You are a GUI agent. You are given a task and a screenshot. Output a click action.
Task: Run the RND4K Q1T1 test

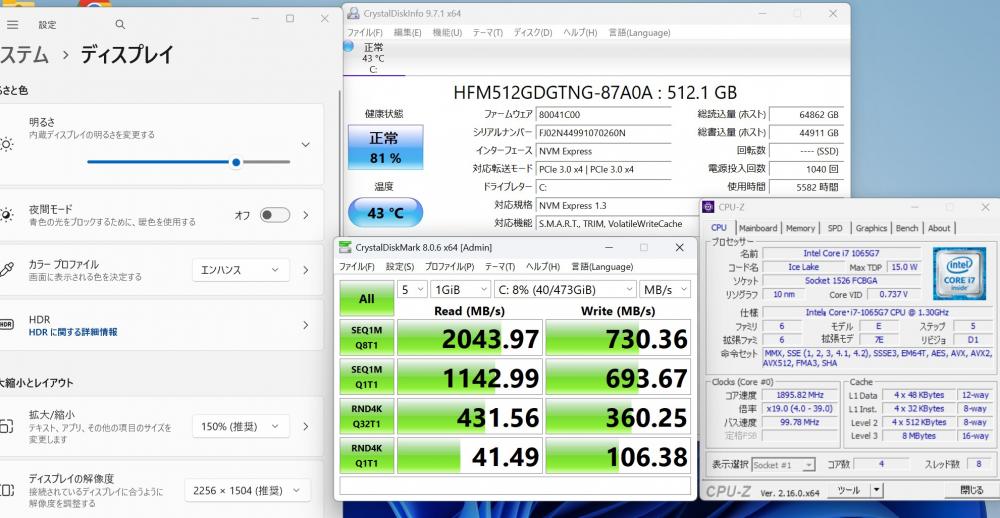367,455
